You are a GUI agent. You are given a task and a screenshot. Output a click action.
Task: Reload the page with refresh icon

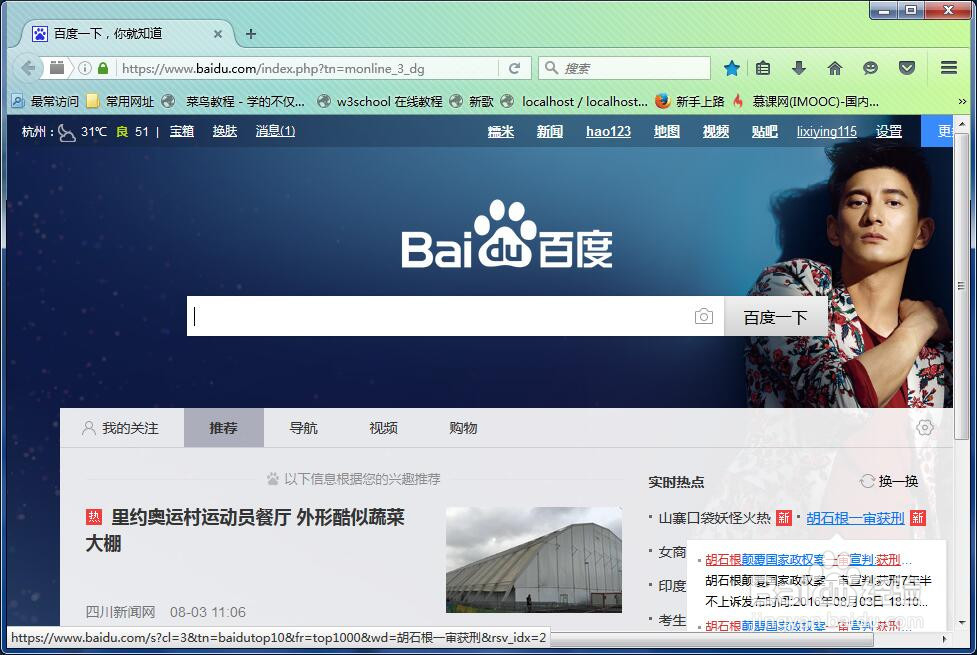click(515, 68)
